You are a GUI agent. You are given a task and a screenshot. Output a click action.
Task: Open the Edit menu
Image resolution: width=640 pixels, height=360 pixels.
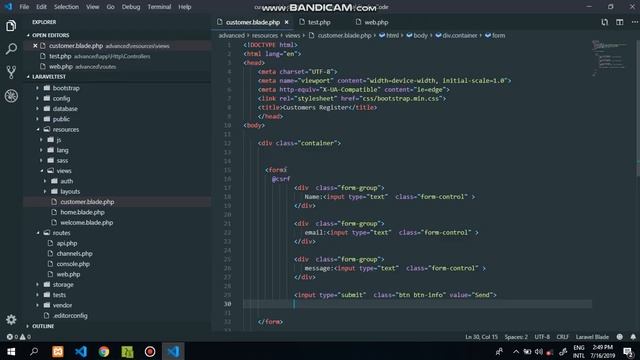point(41,7)
